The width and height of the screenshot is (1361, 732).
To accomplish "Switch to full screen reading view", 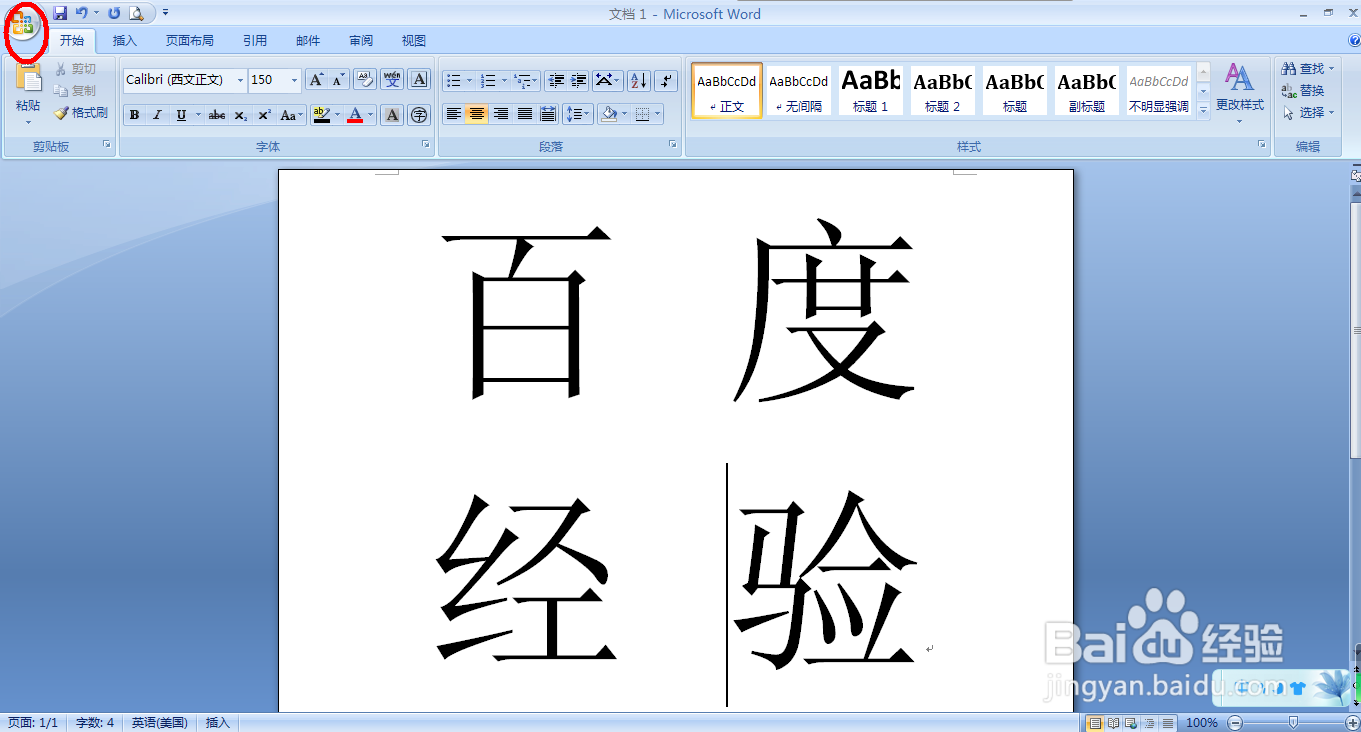I will coord(1113,723).
